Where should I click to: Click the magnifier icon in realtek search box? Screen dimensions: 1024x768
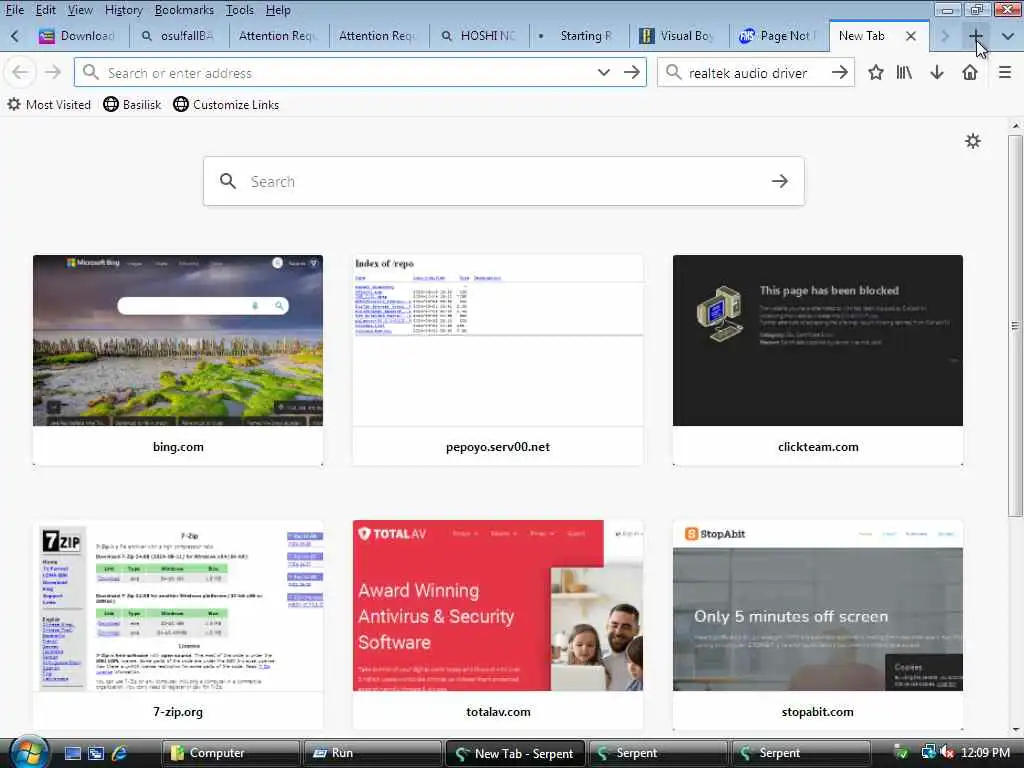pos(673,72)
